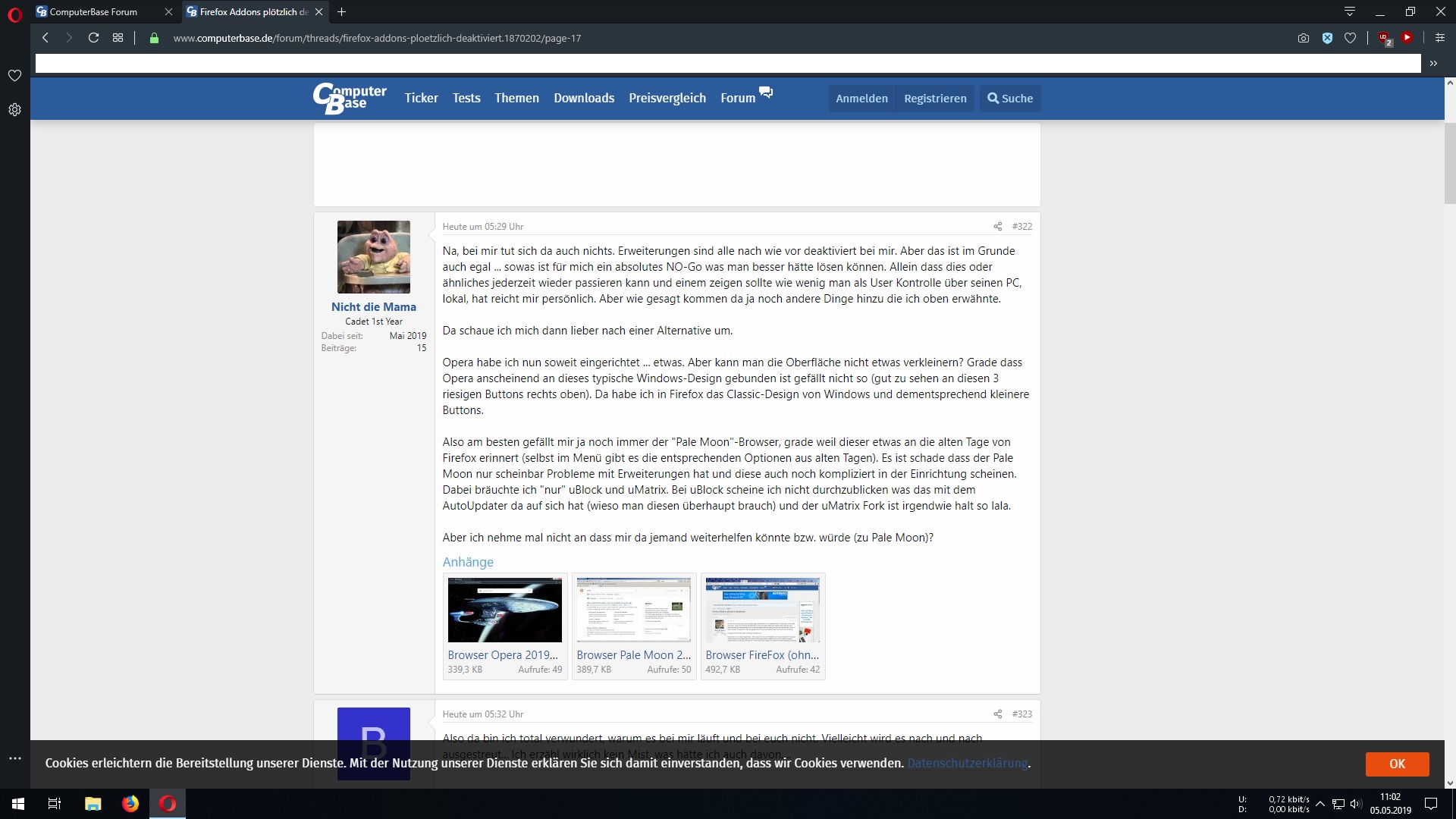Open the Downloads menu item
1456x819 pixels.
coord(584,98)
